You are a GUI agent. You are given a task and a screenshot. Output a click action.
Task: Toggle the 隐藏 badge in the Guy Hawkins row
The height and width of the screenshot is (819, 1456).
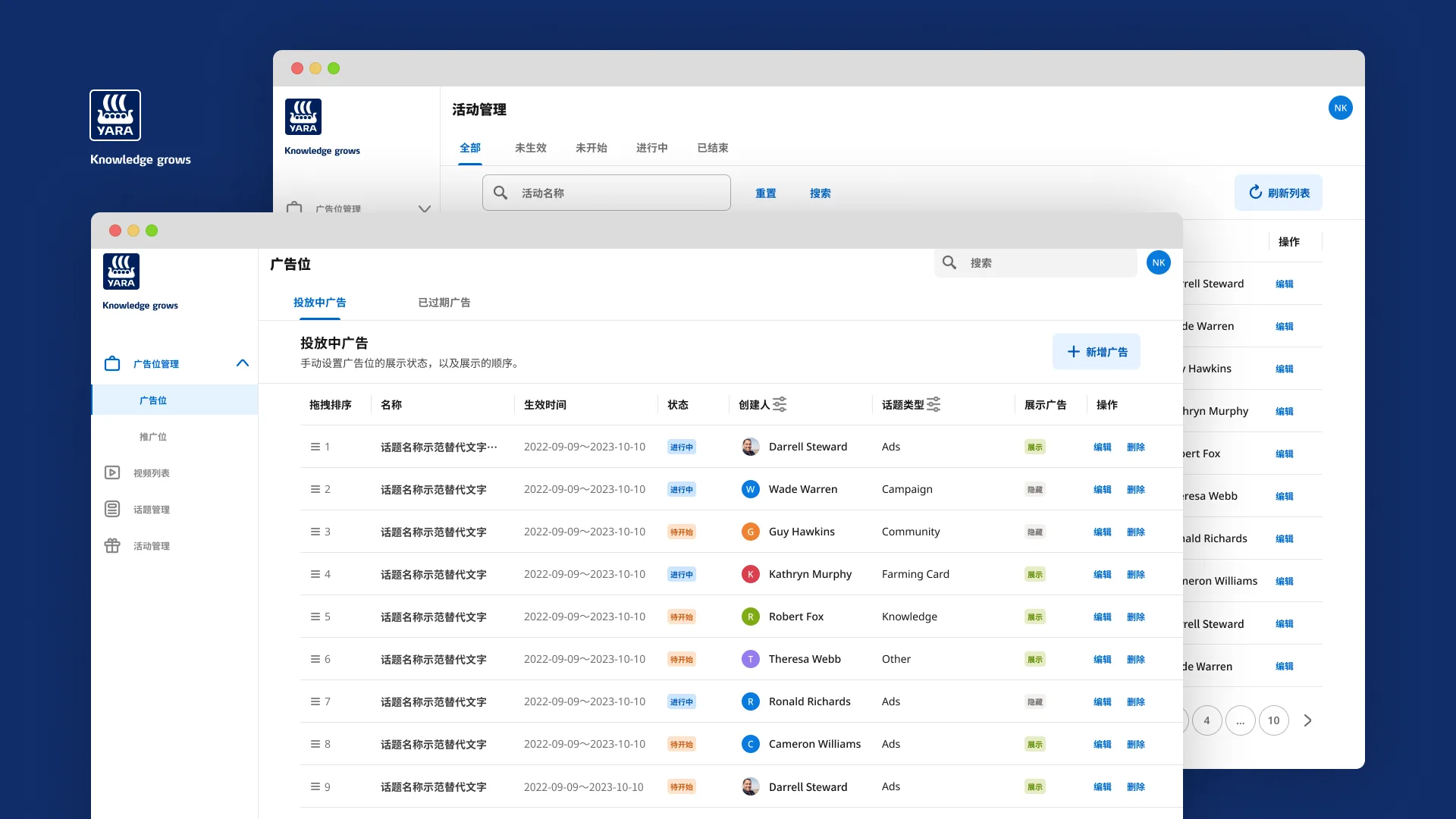[1035, 532]
